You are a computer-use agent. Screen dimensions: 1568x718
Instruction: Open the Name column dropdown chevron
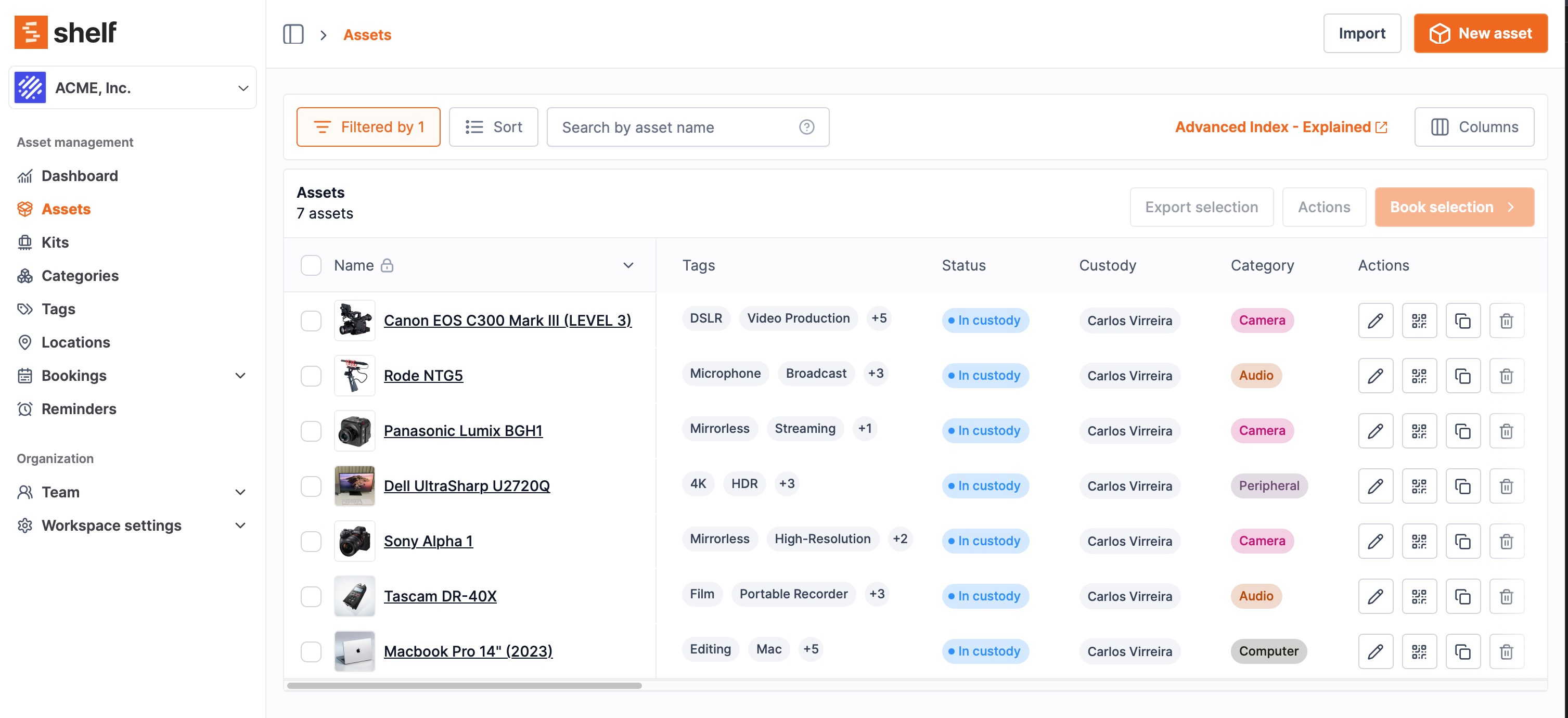pyautogui.click(x=628, y=265)
